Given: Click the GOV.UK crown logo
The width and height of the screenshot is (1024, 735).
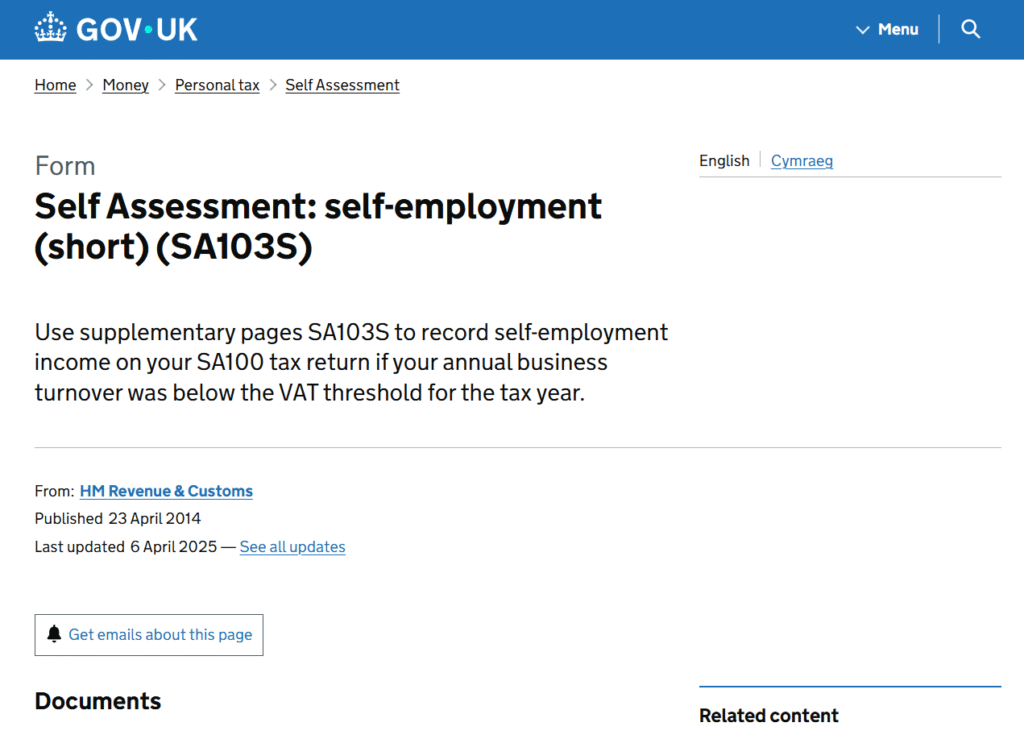Looking at the screenshot, I should tap(50, 29).
